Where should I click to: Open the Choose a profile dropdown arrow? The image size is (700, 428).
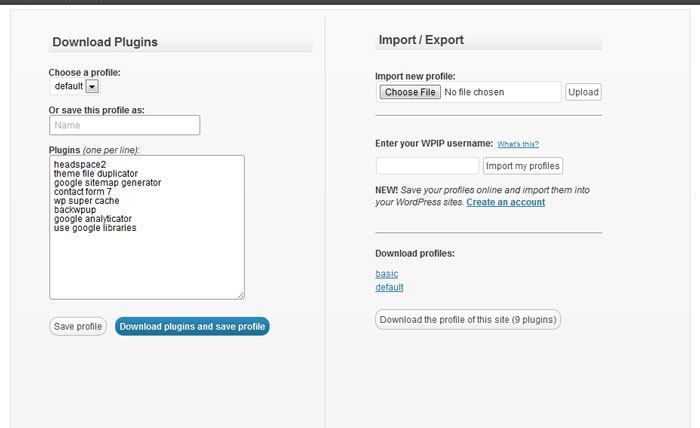tap(92, 86)
